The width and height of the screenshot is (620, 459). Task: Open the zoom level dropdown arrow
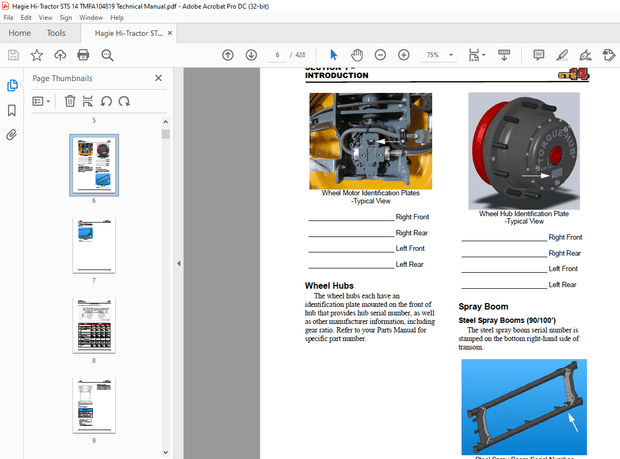451,55
